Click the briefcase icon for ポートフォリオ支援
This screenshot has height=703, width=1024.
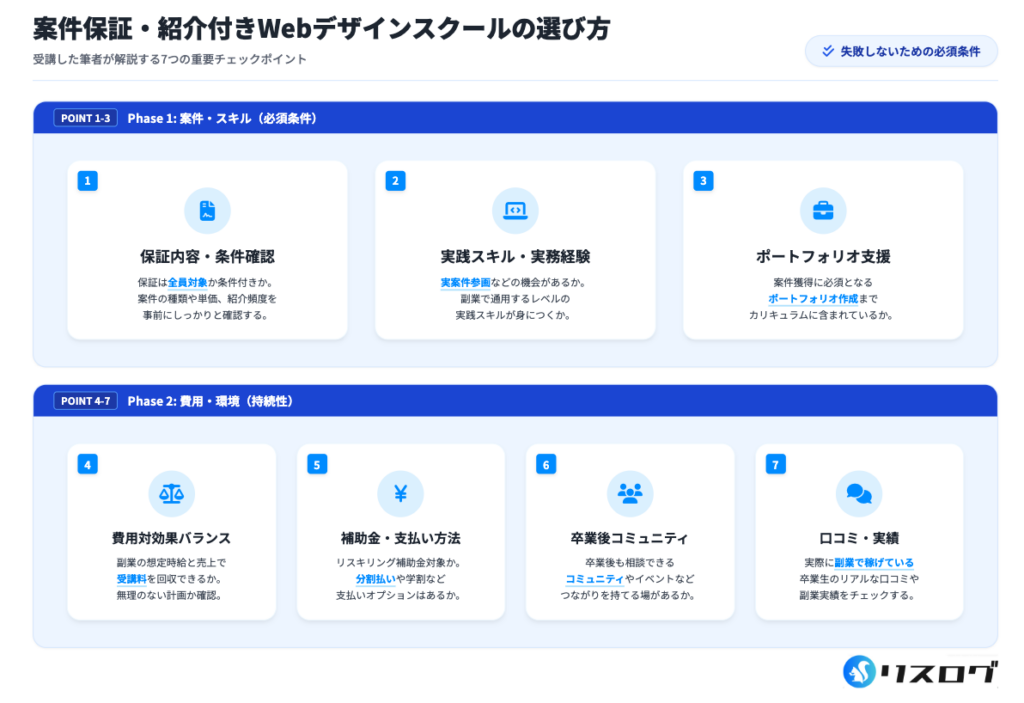[823, 211]
